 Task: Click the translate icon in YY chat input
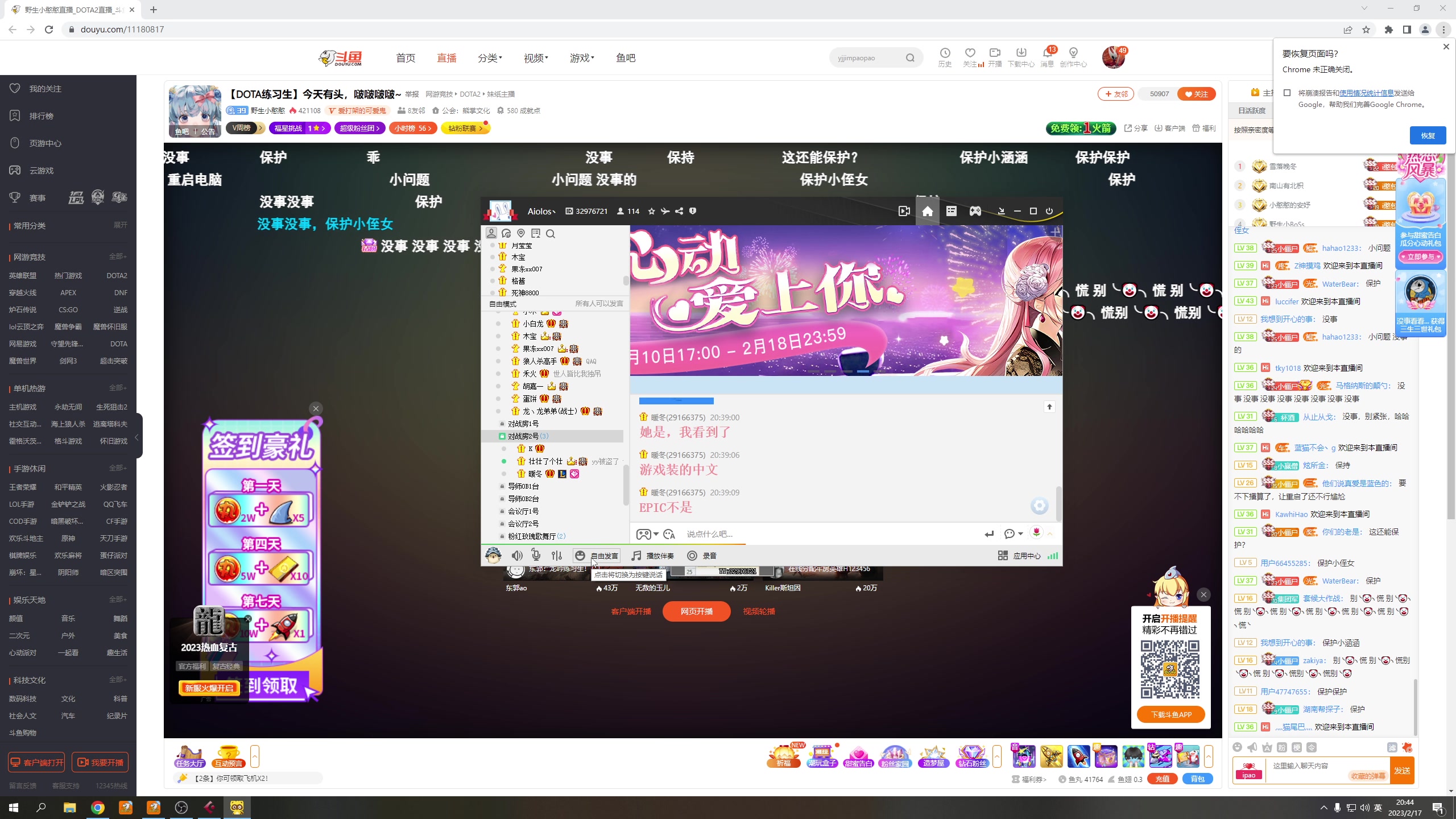[x=669, y=534]
